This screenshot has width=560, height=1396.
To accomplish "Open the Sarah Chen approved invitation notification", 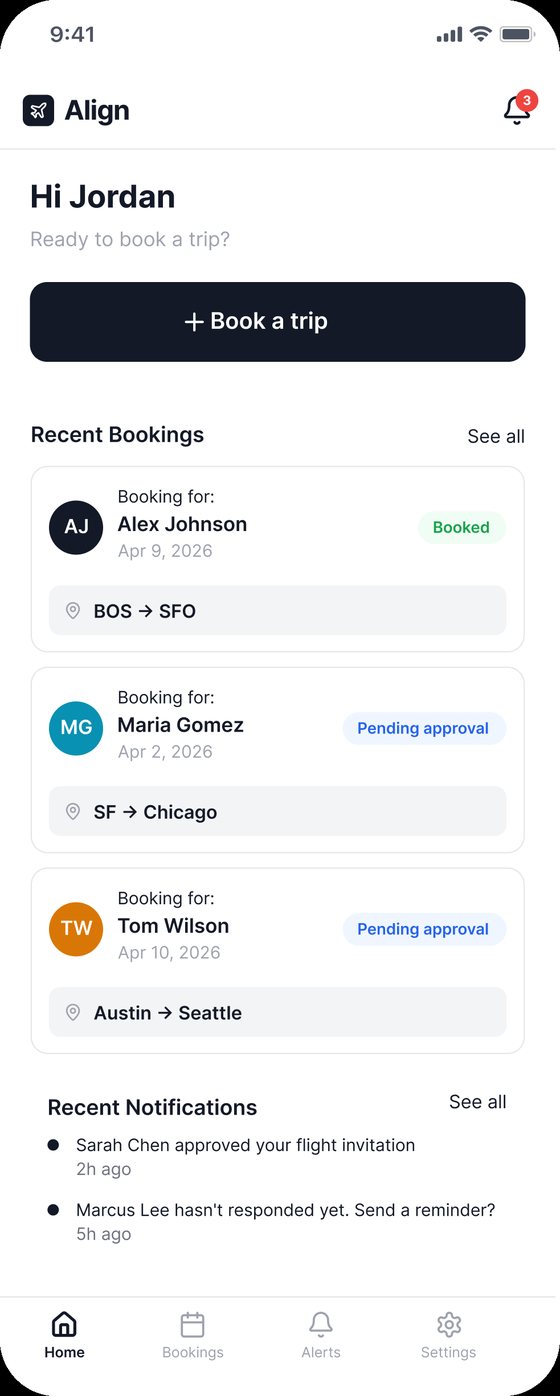I will tap(246, 1157).
